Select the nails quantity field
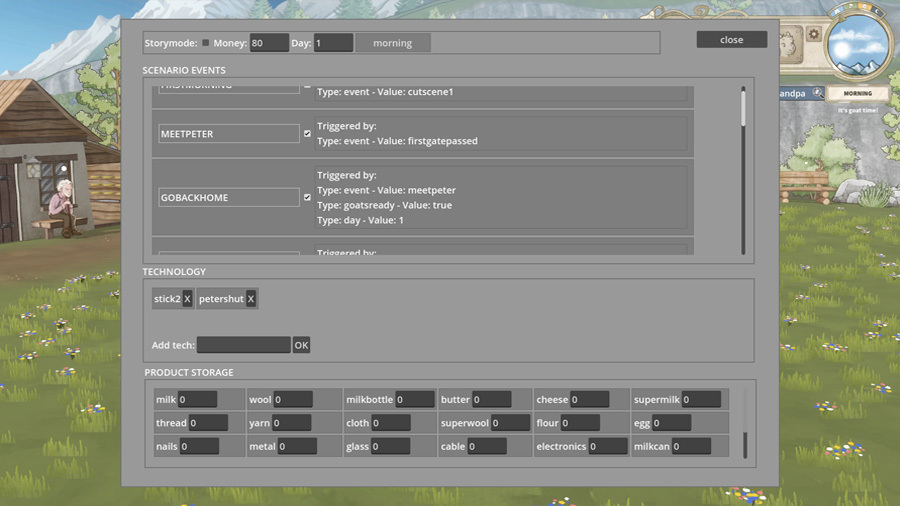The image size is (900, 506). (x=199, y=446)
